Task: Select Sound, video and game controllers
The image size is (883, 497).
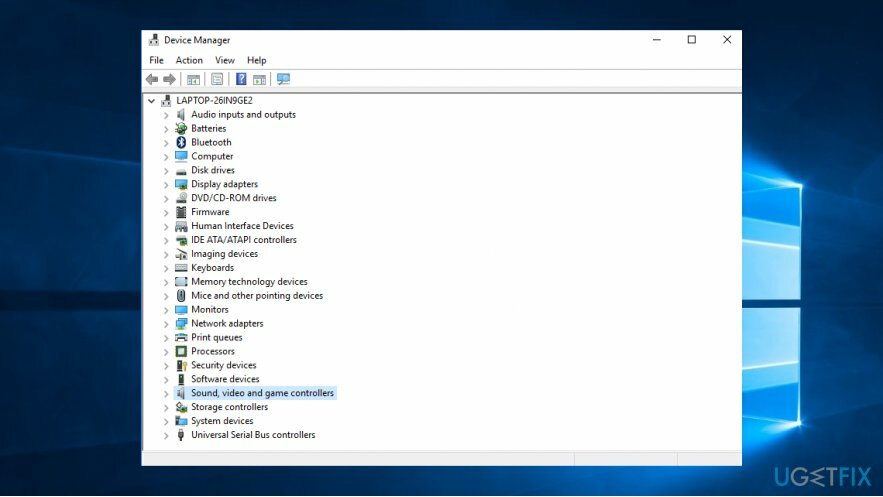Action: click(262, 393)
